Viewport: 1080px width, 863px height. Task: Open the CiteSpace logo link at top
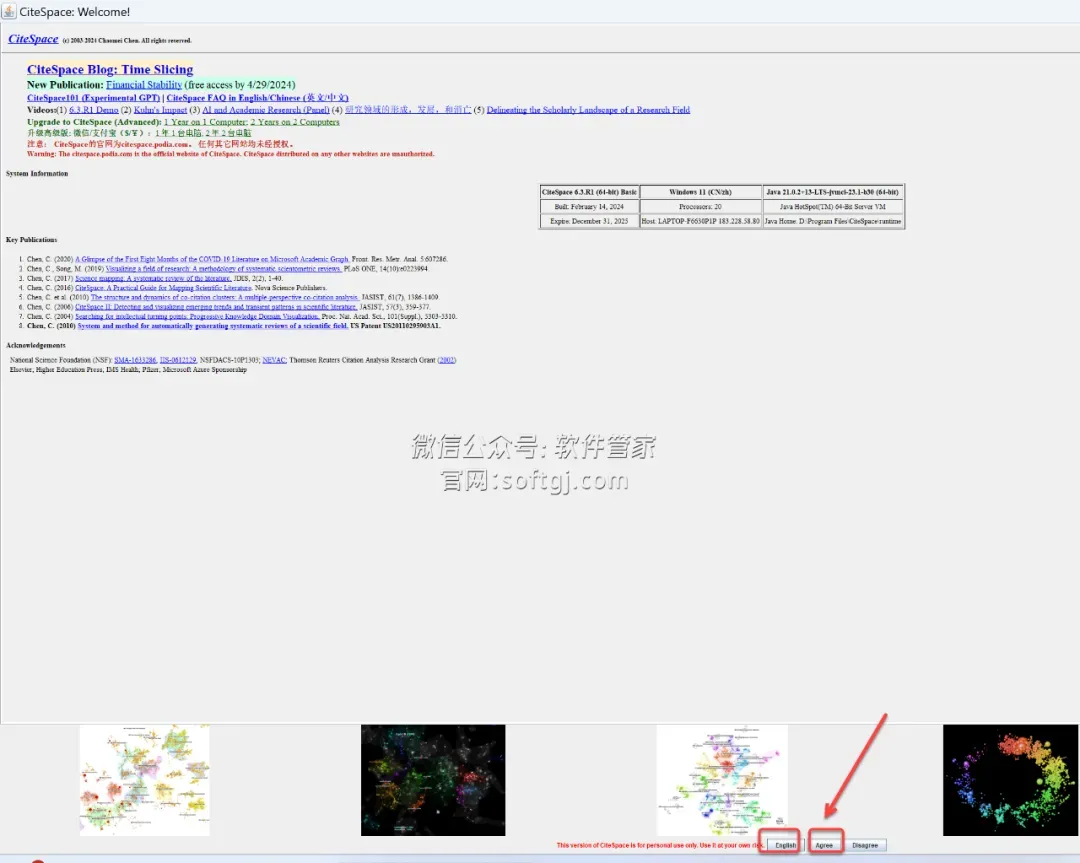[33, 39]
